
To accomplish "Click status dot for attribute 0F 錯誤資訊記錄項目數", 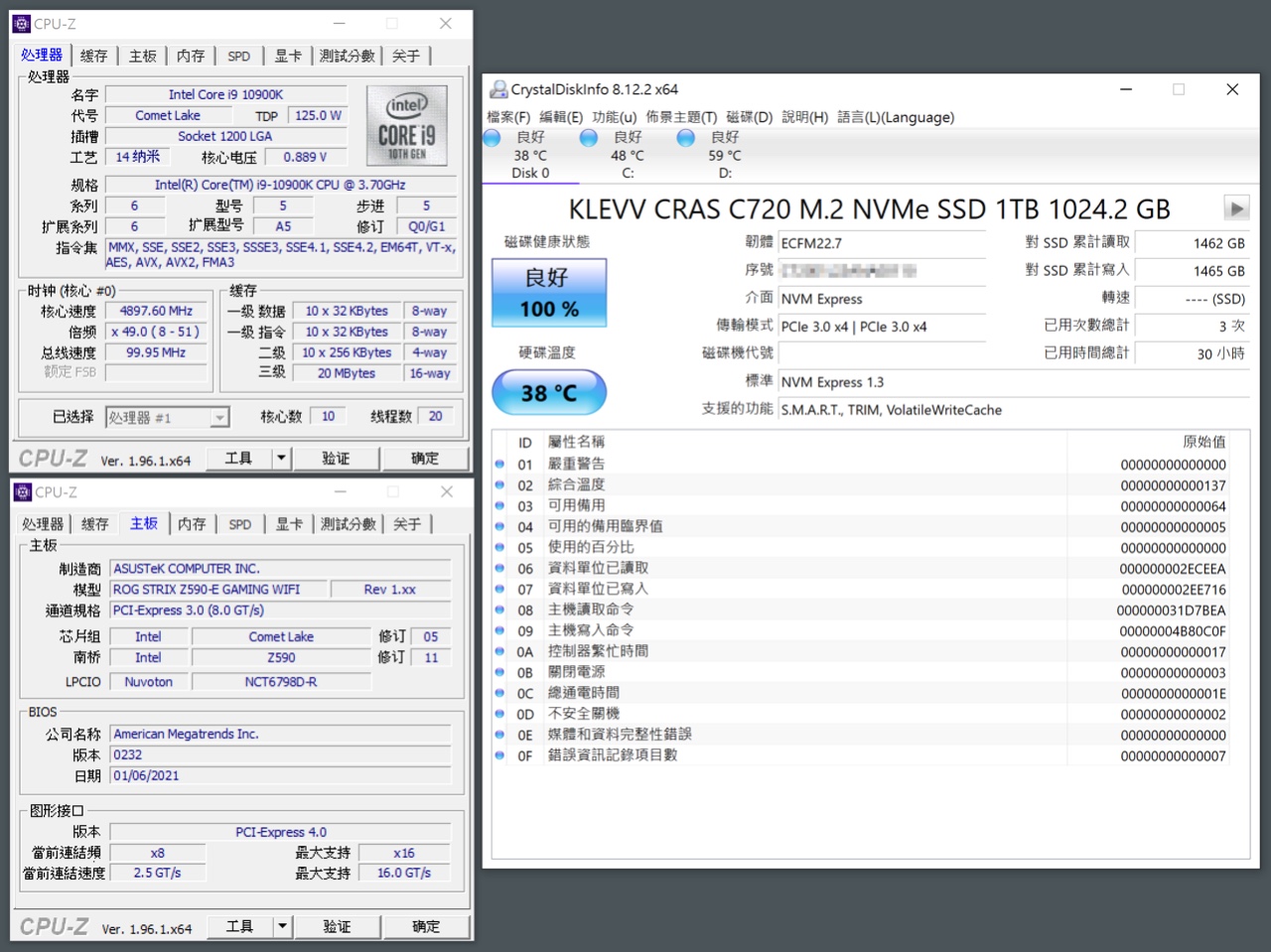I will pos(500,755).
